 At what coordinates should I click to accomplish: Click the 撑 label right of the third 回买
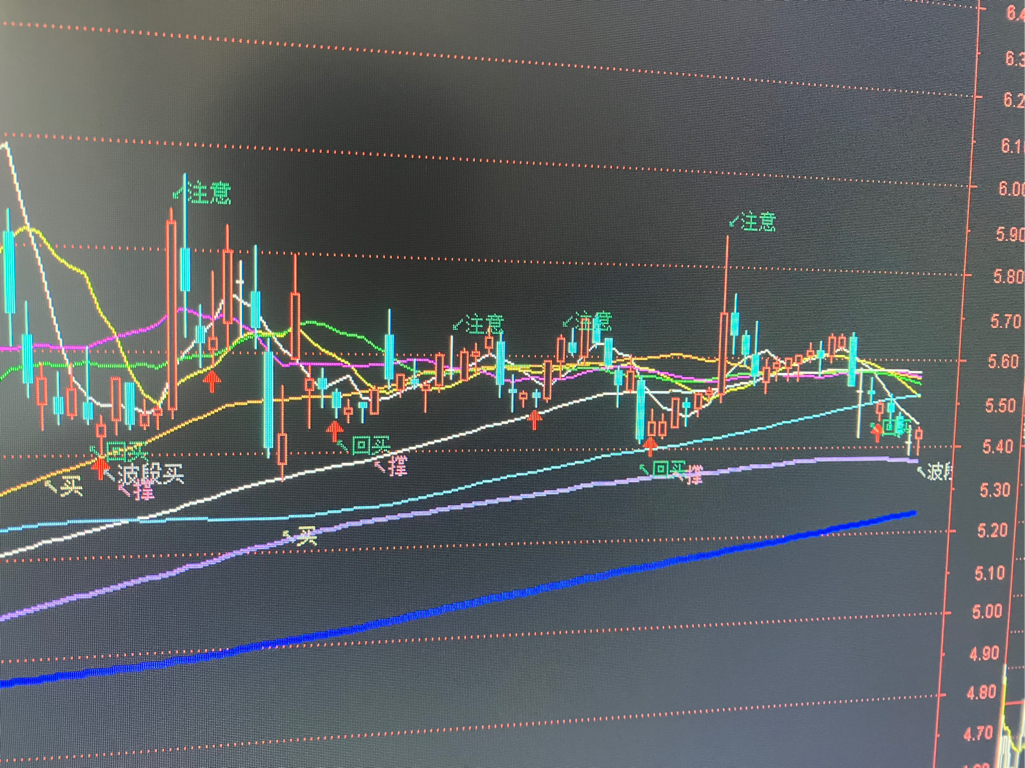click(x=694, y=474)
